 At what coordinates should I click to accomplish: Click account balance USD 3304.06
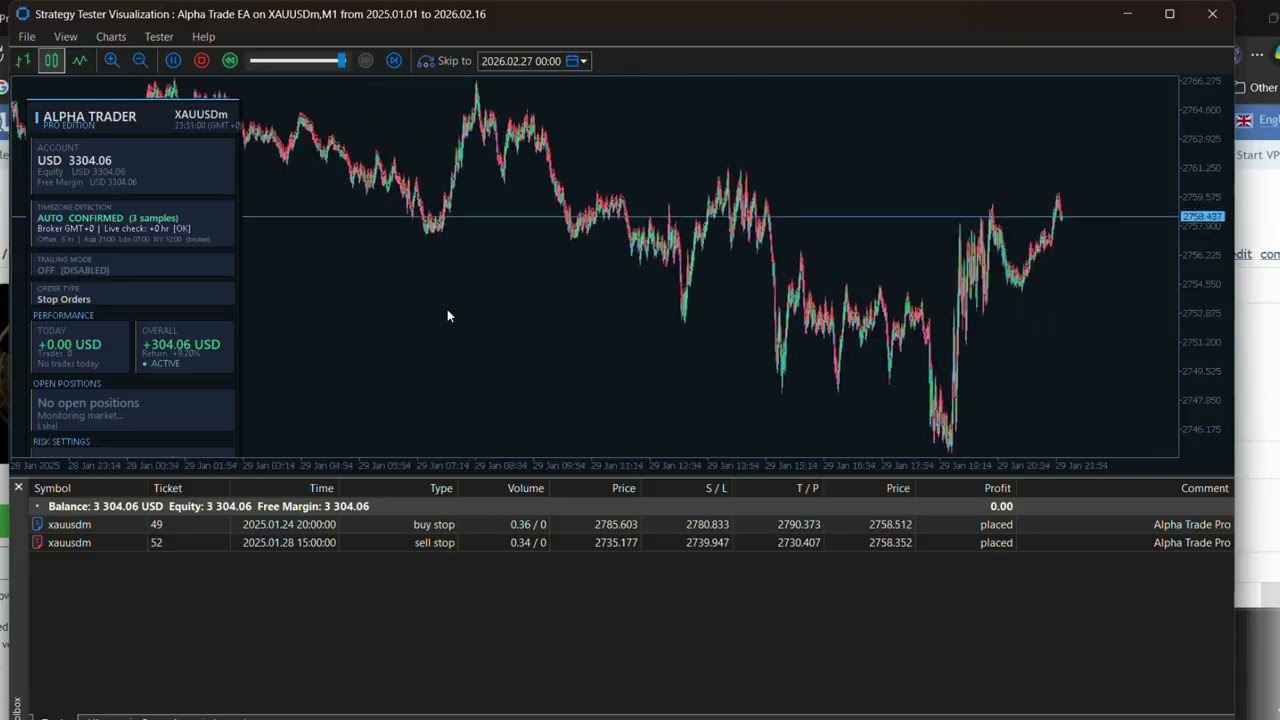[74, 160]
